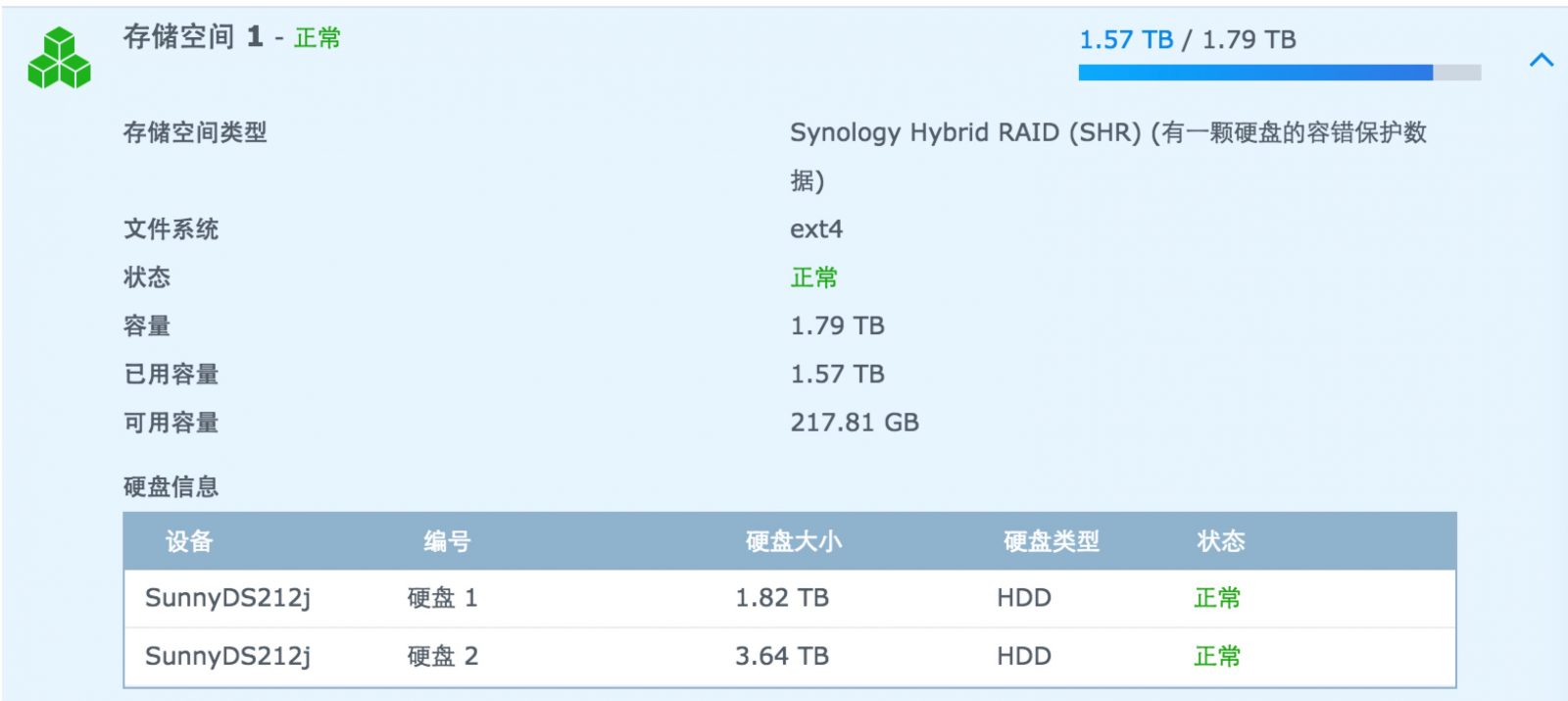
Task: Click the storage usage progress bar
Action: coord(1279,73)
